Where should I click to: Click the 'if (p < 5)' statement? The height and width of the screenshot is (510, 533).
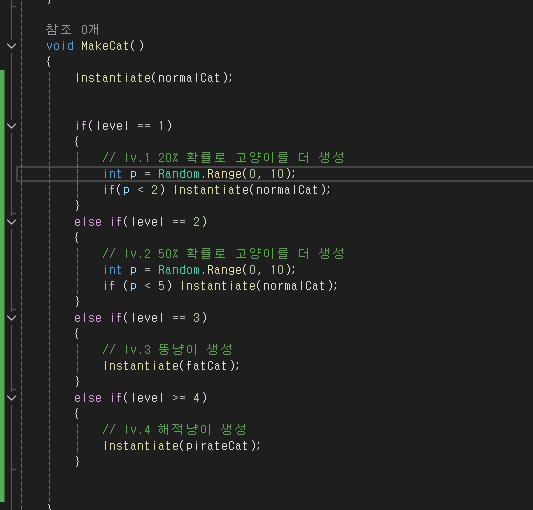click(220, 286)
